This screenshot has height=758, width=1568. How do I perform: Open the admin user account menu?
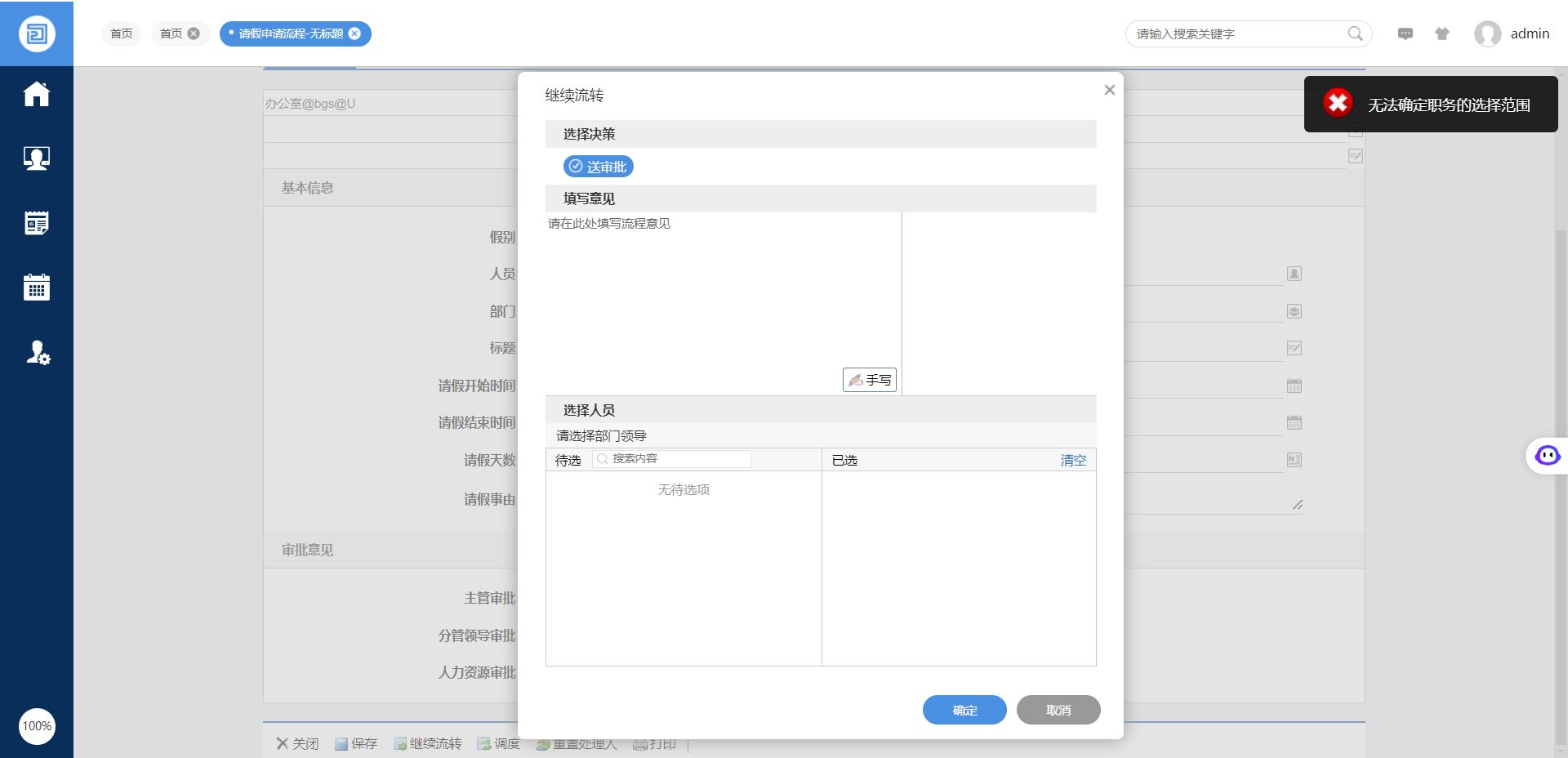(1512, 33)
